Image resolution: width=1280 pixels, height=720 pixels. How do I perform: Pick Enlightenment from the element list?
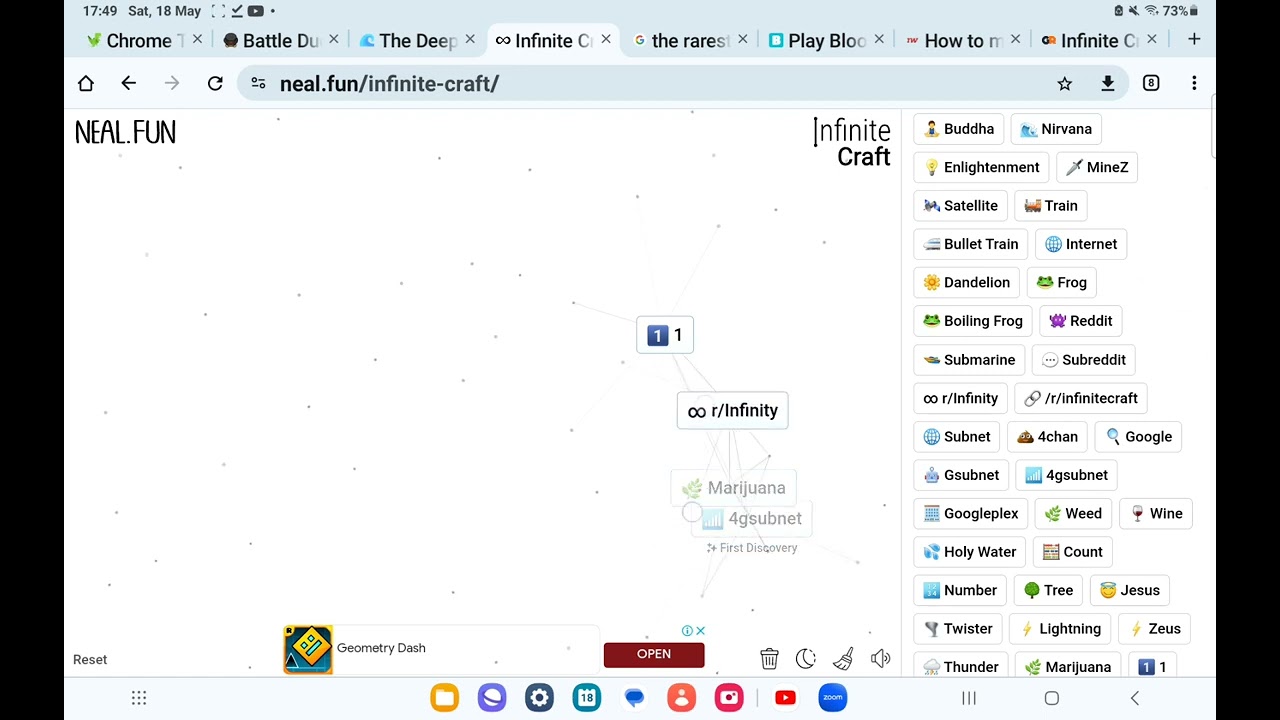[x=981, y=167]
